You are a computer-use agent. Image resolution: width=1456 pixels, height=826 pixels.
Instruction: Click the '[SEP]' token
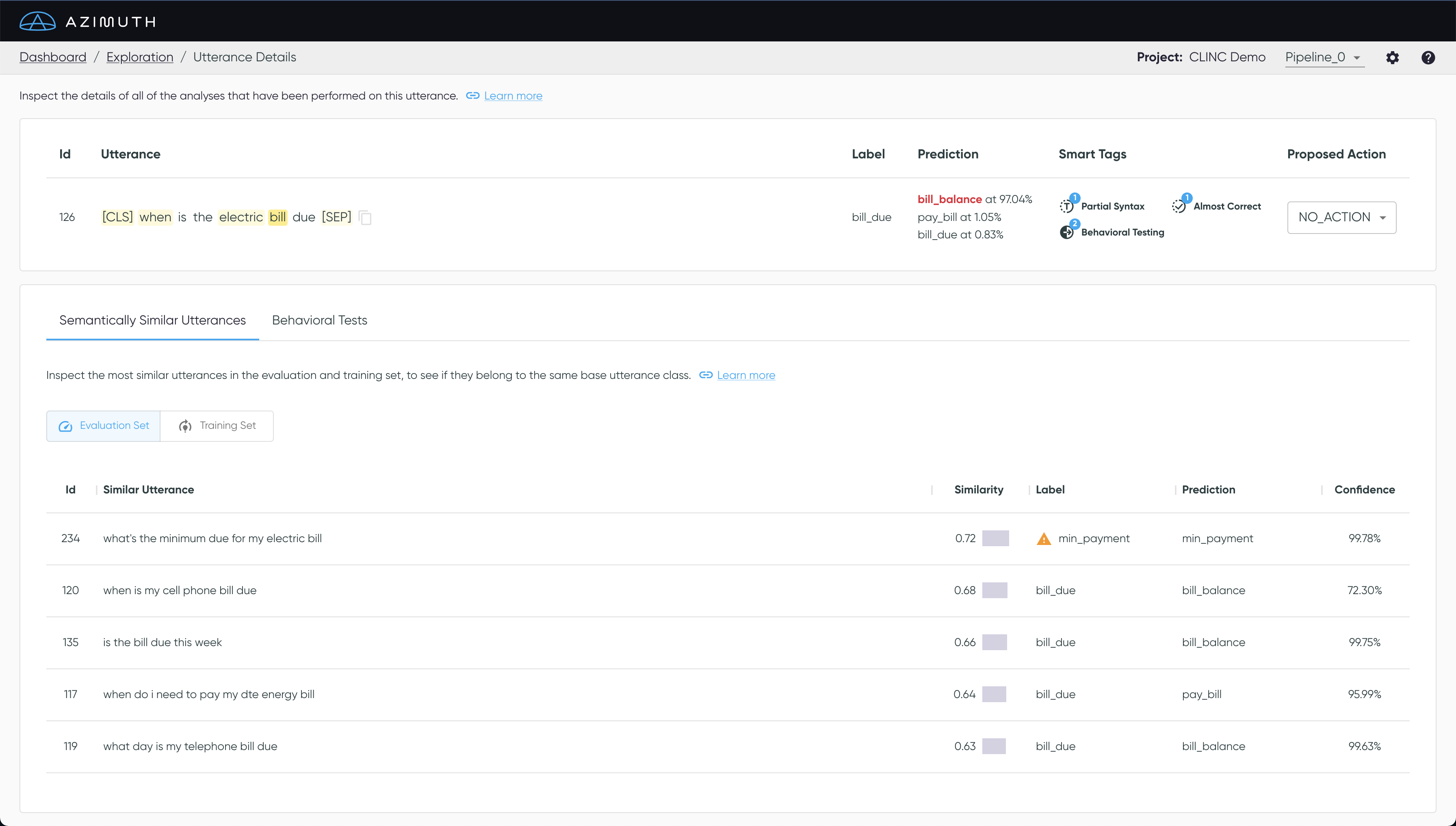click(x=336, y=217)
